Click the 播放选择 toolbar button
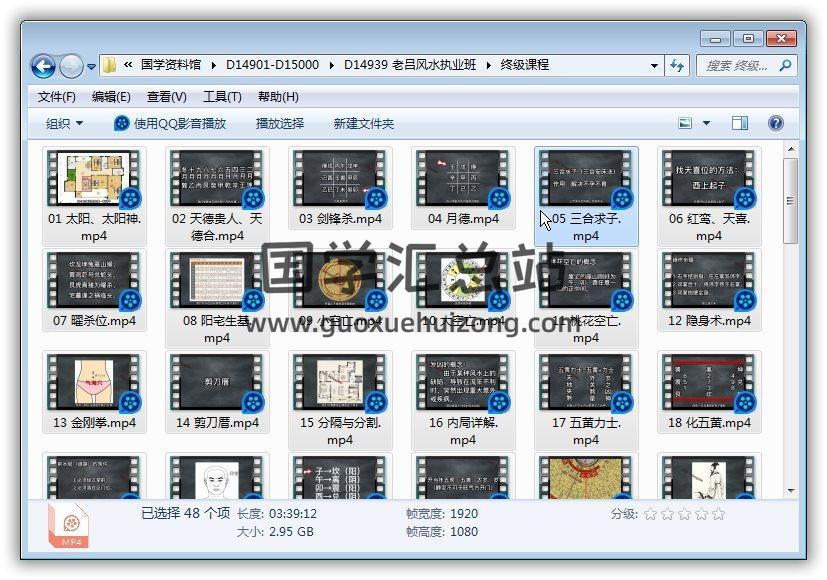Image resolution: width=827 pixels, height=580 pixels. 279,123
